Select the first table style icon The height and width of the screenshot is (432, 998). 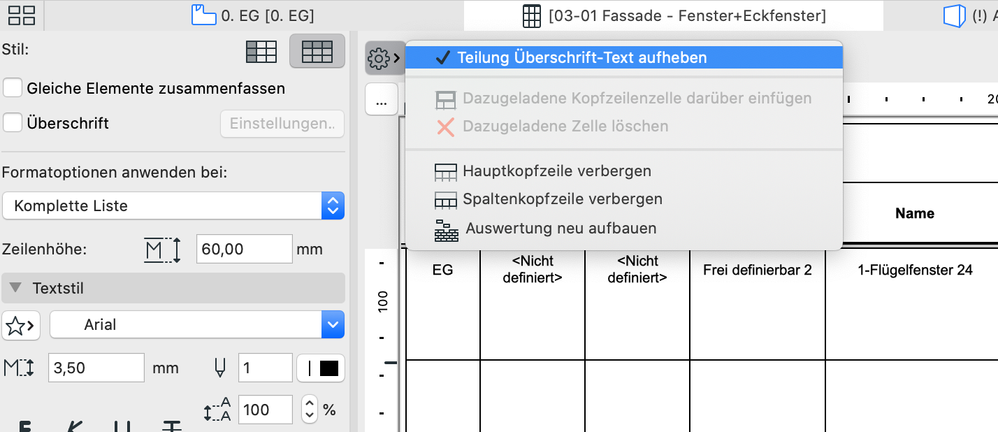point(261,50)
